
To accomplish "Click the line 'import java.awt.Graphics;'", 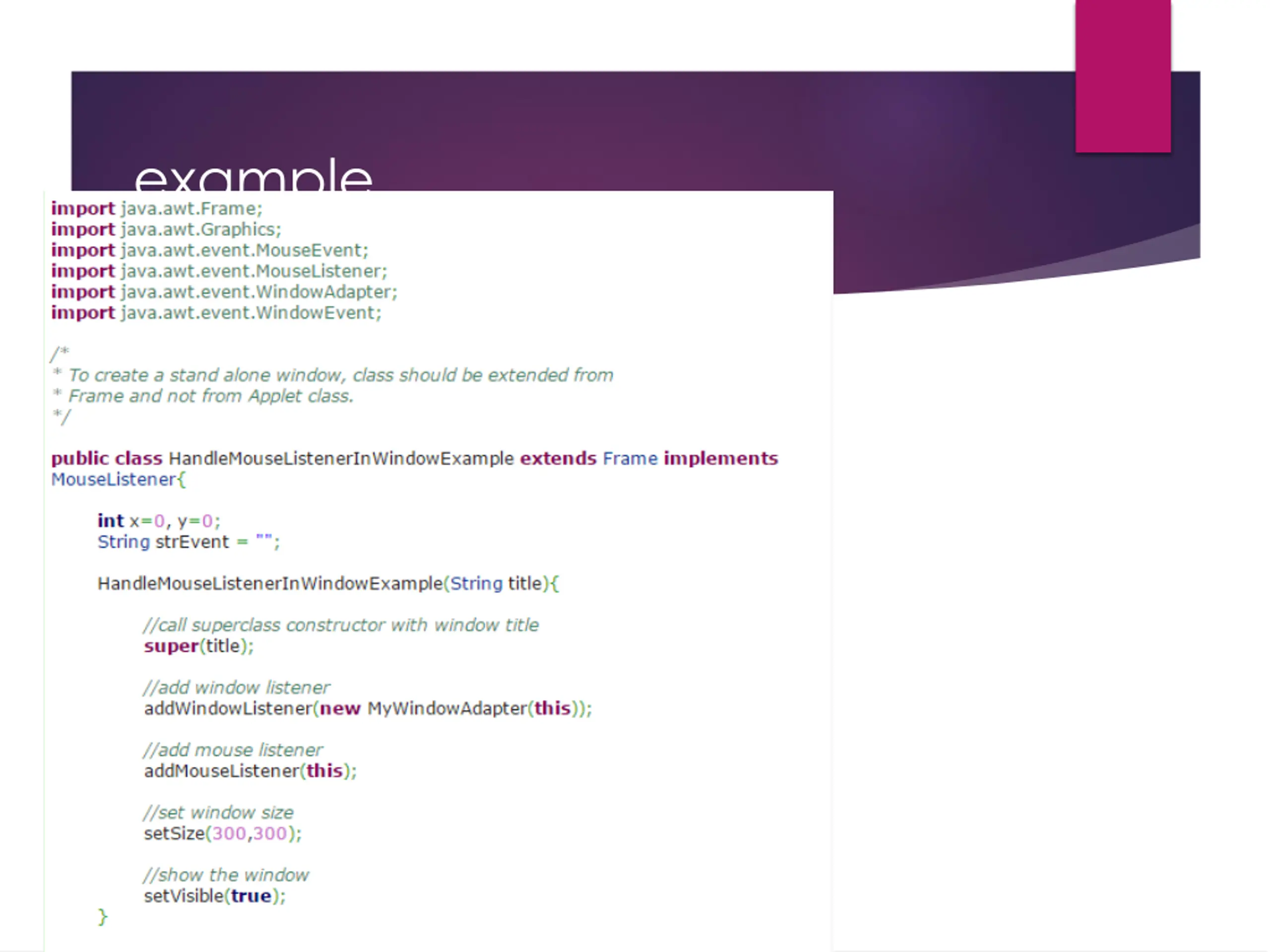I will (167, 230).
